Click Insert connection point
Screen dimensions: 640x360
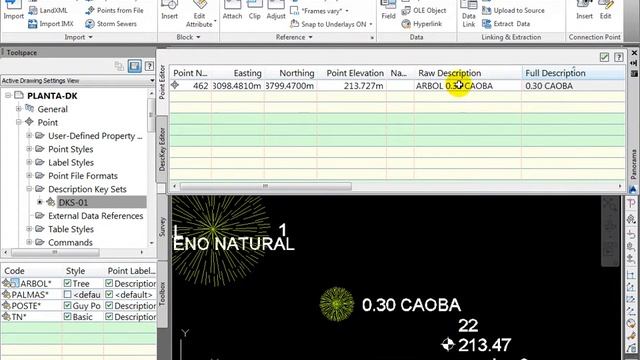coord(584,10)
